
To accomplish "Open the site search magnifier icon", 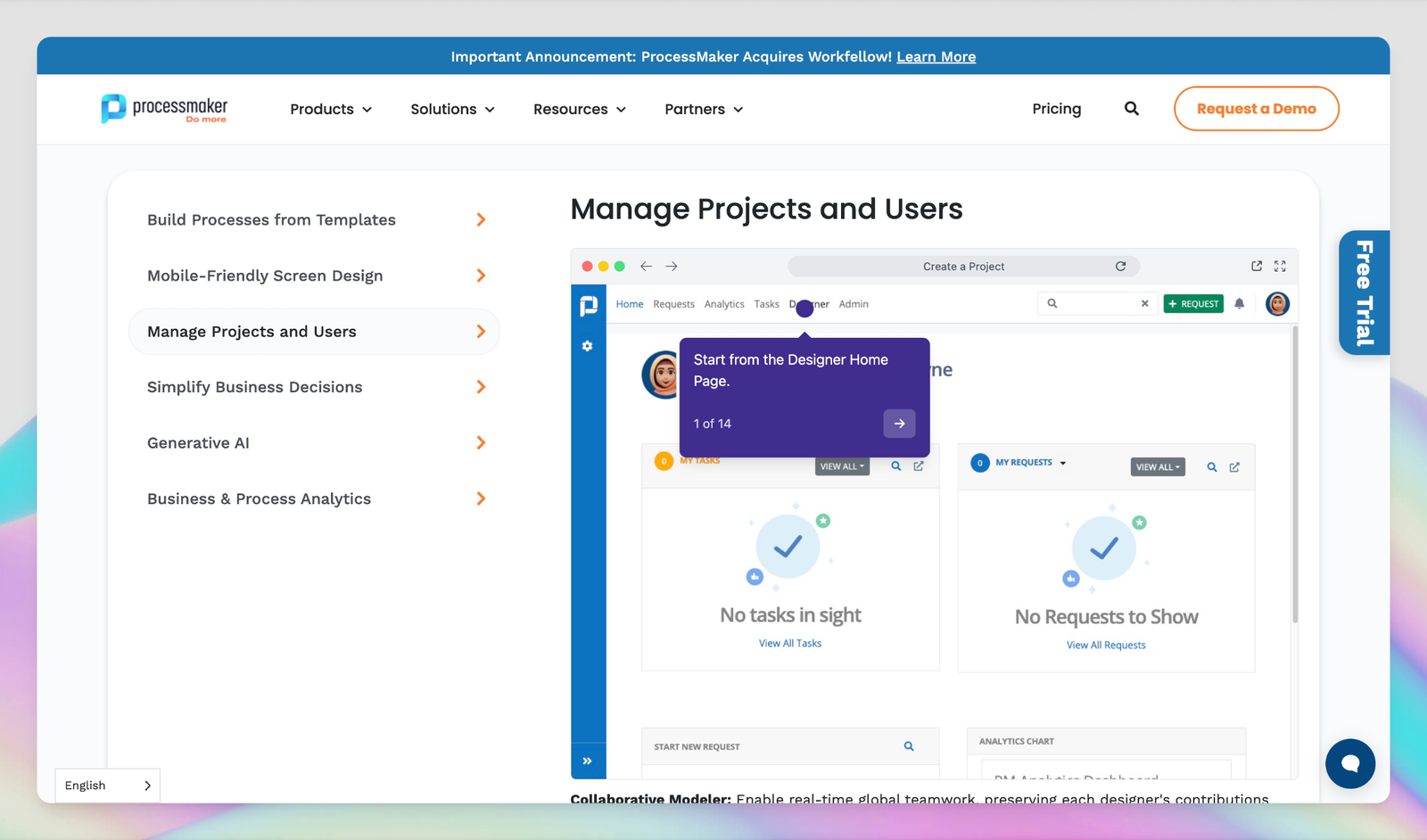I will pos(1131,109).
